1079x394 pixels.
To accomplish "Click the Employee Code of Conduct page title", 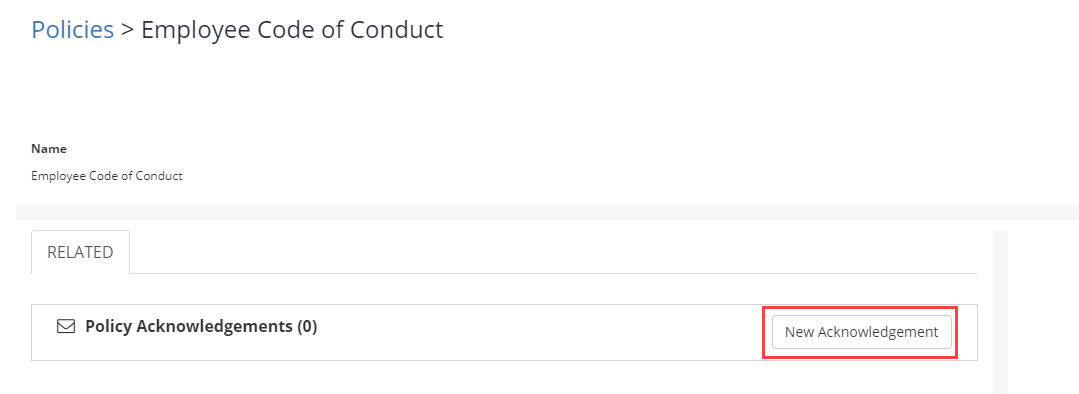I will coord(292,30).
